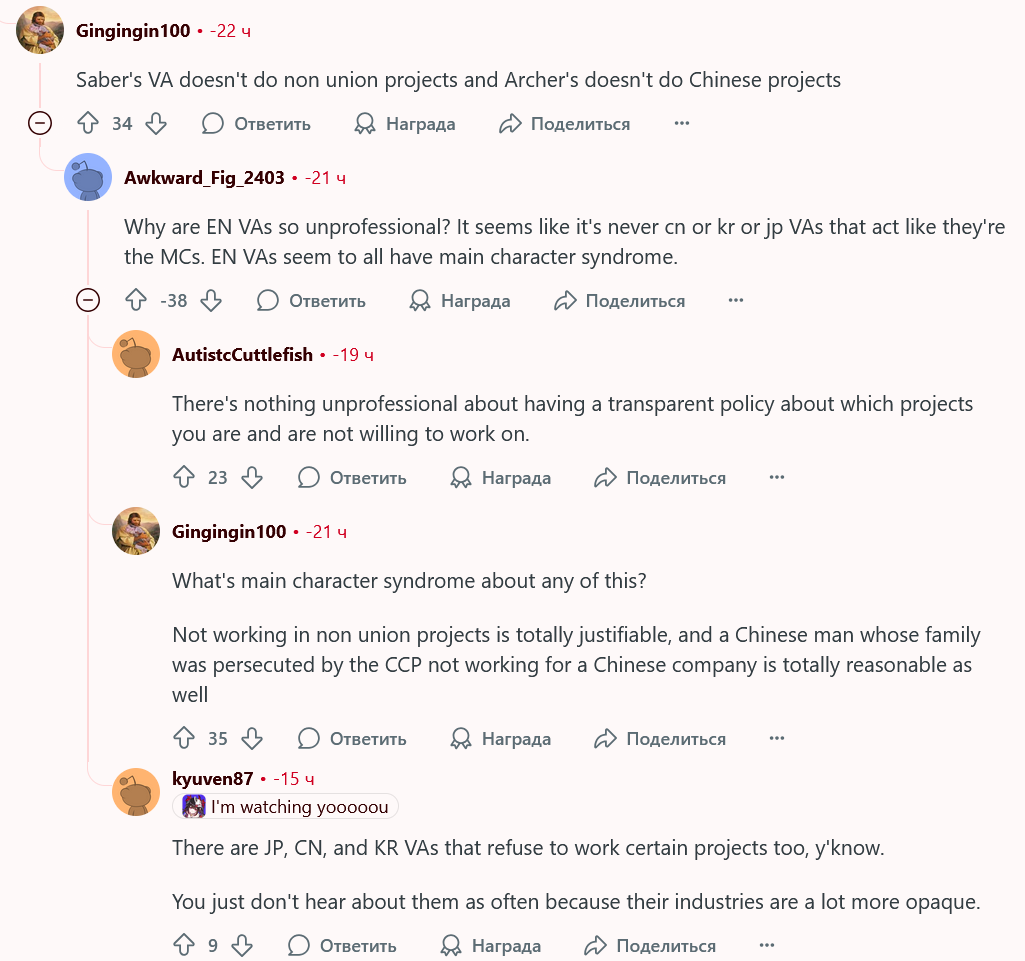Click 'Поделиться' under the 35-point Gingingin100 reply
The image size is (1025, 961).
pyautogui.click(x=676, y=739)
